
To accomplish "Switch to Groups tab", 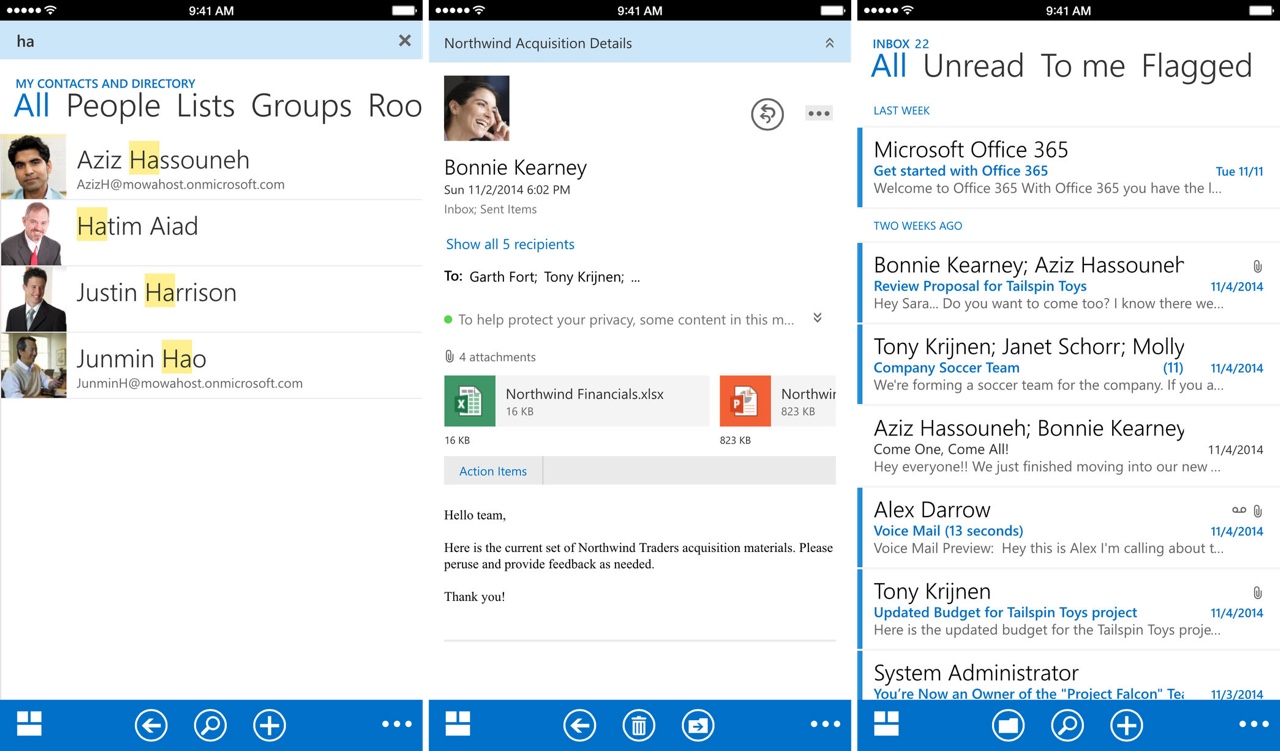I will (301, 107).
